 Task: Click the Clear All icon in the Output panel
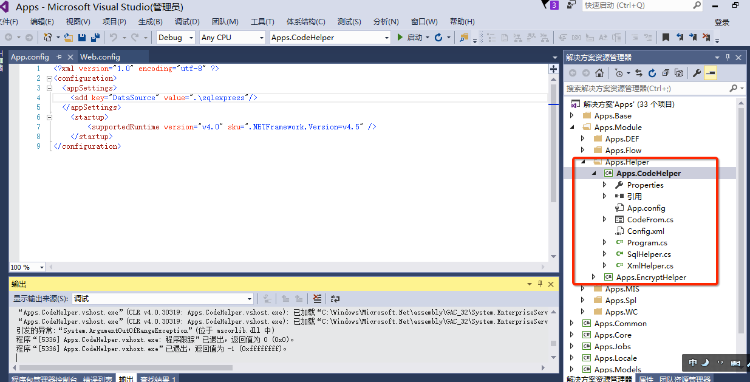[317, 299]
